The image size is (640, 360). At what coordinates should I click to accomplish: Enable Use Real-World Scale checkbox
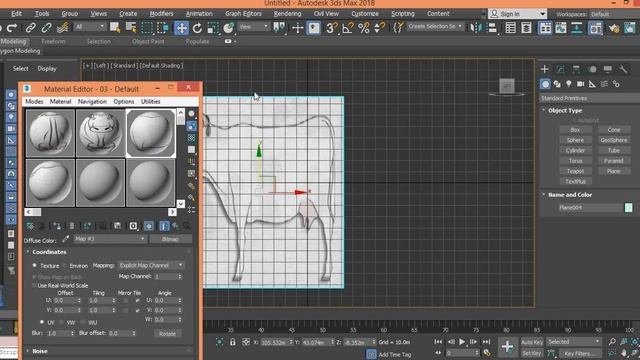click(34, 285)
